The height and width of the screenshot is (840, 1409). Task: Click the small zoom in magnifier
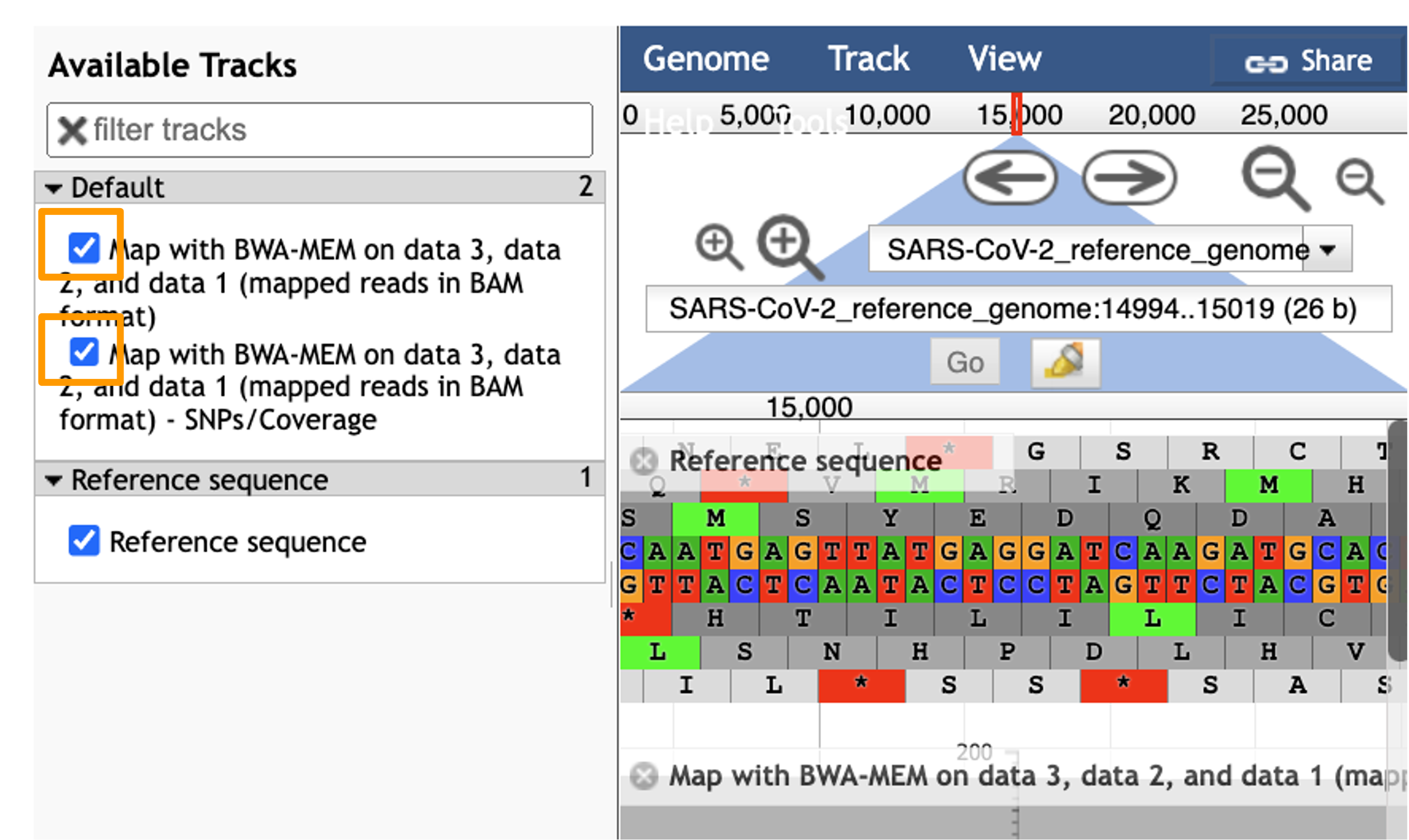(x=719, y=247)
